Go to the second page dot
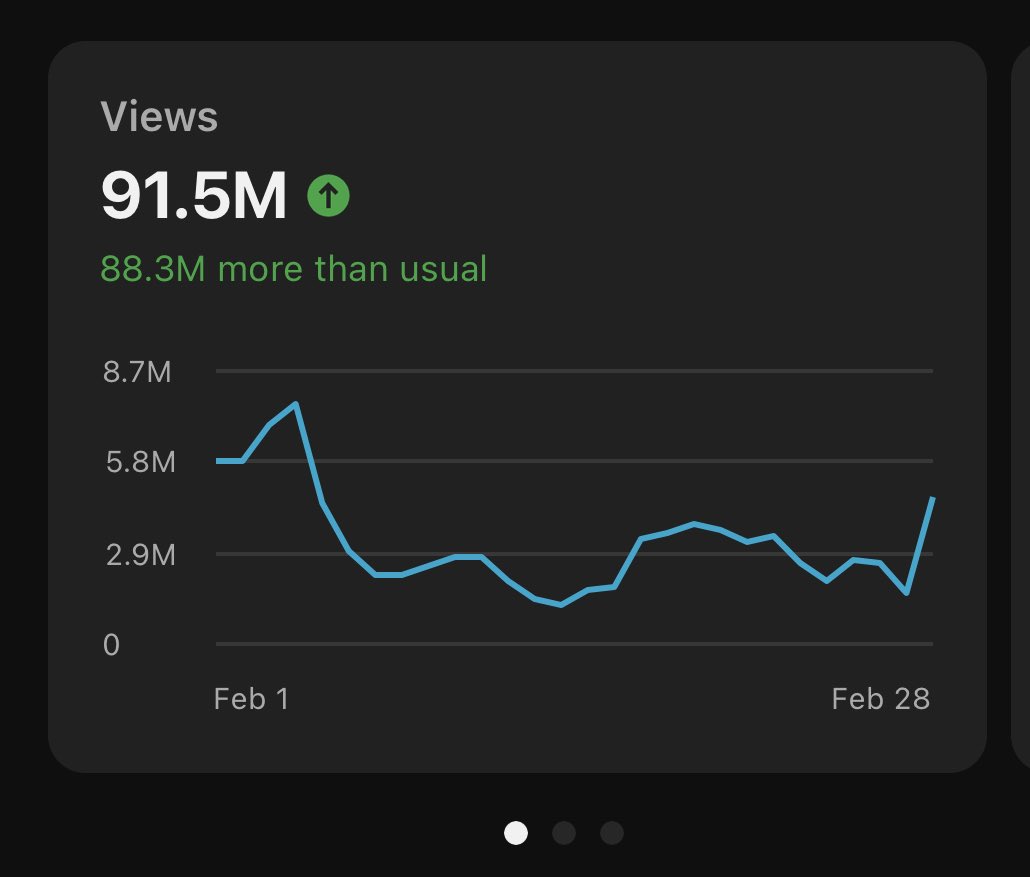1030x877 pixels. (564, 833)
